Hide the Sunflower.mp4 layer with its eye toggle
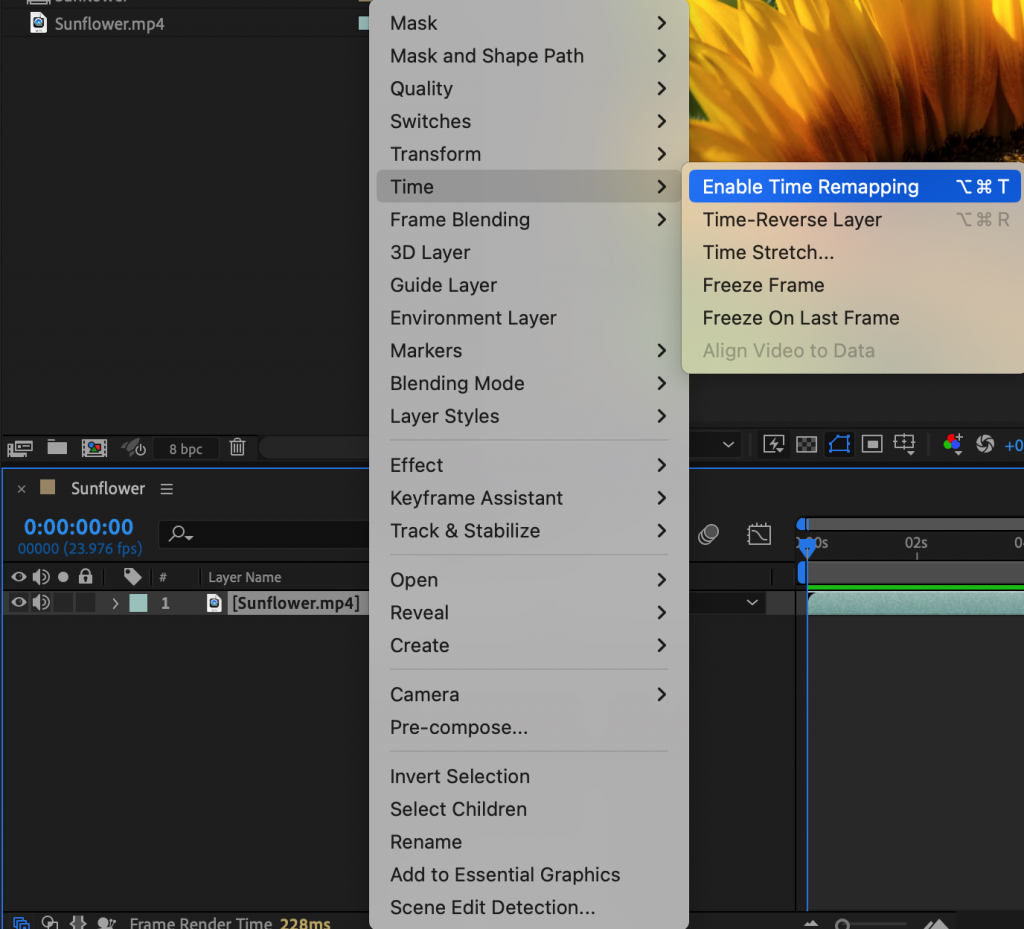Image resolution: width=1024 pixels, height=929 pixels. pos(17,601)
